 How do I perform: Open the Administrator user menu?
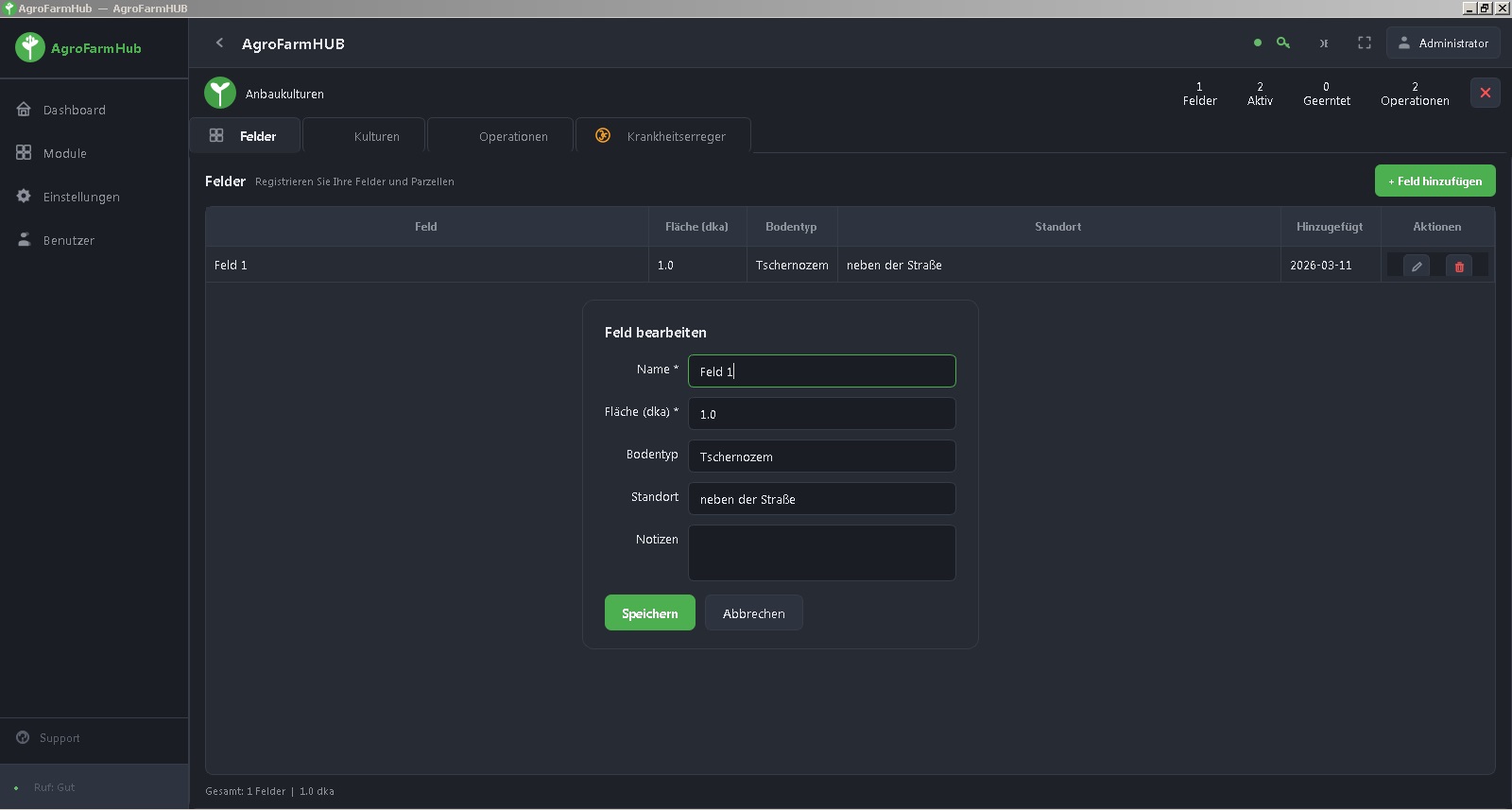[x=1443, y=43]
